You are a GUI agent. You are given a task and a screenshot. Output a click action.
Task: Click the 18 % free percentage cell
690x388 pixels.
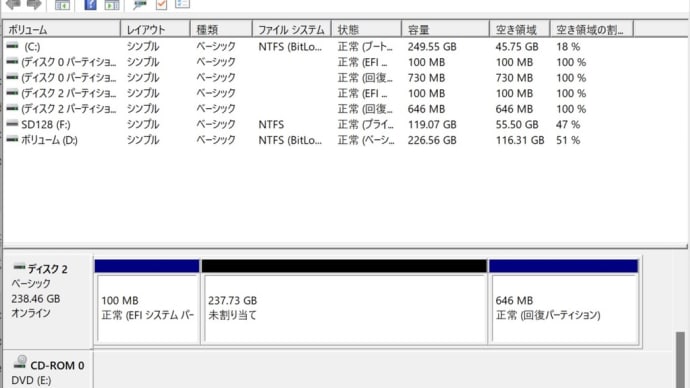pos(568,47)
